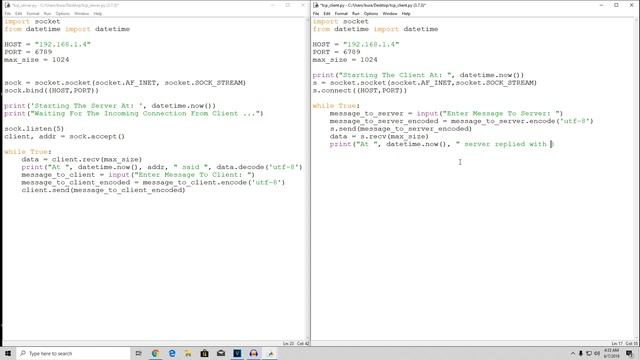Click server window status bar Ln/Col indicator
Screen dimensions: 640x360
click(x=296, y=344)
